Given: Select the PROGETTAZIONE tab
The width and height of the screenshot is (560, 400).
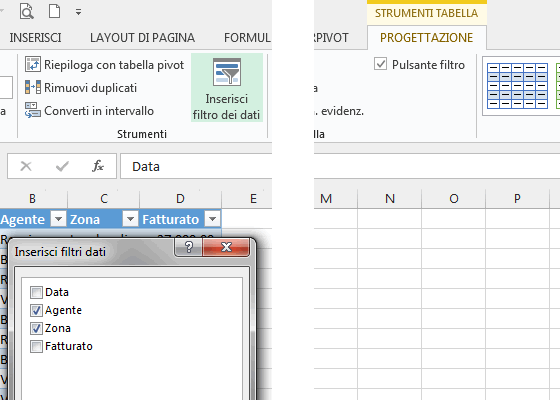Looking at the screenshot, I should pyautogui.click(x=426, y=38).
